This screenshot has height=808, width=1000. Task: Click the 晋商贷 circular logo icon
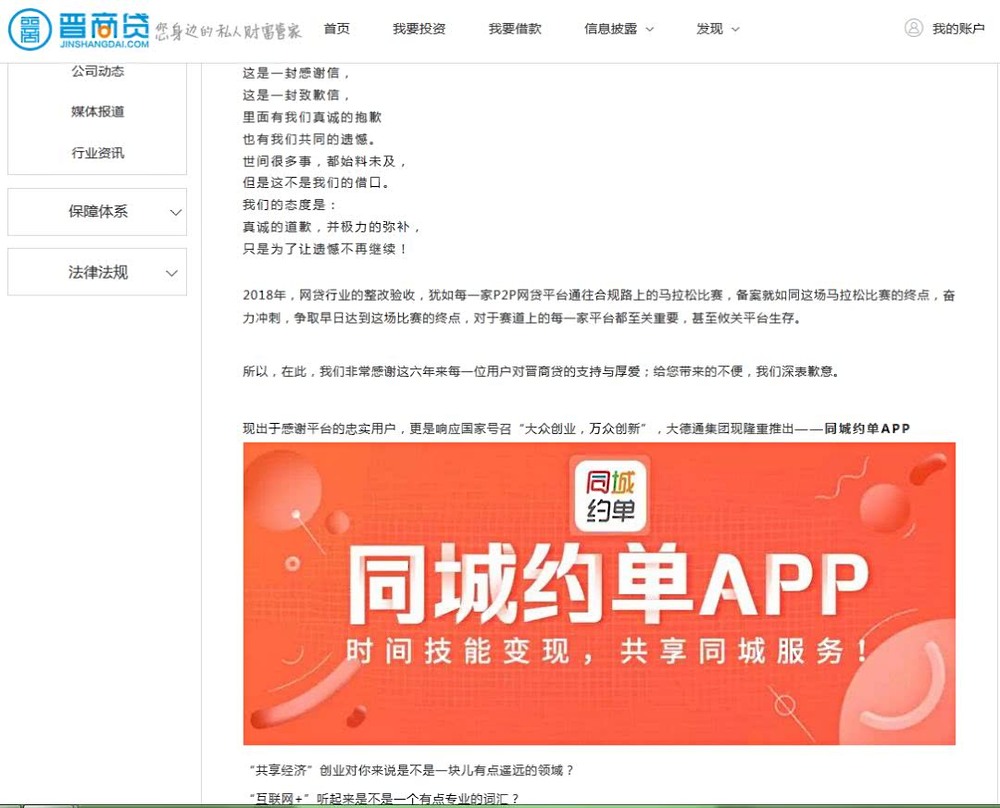30,28
